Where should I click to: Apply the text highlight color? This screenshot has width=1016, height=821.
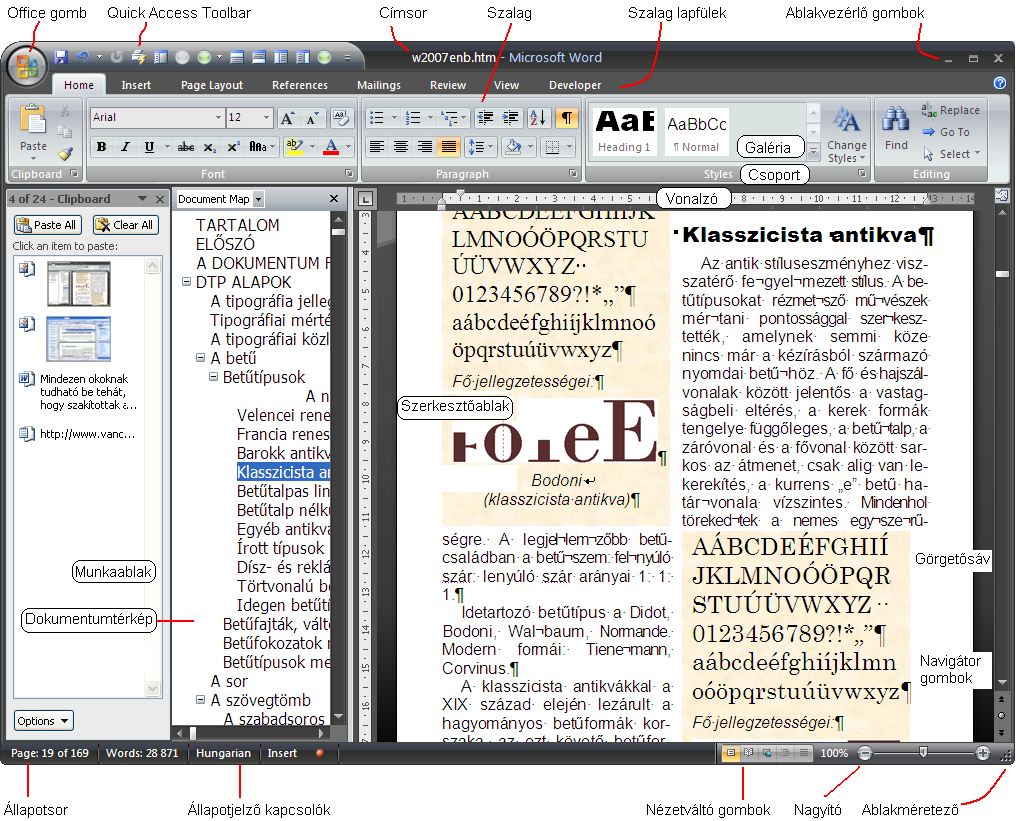pyautogui.click(x=294, y=147)
